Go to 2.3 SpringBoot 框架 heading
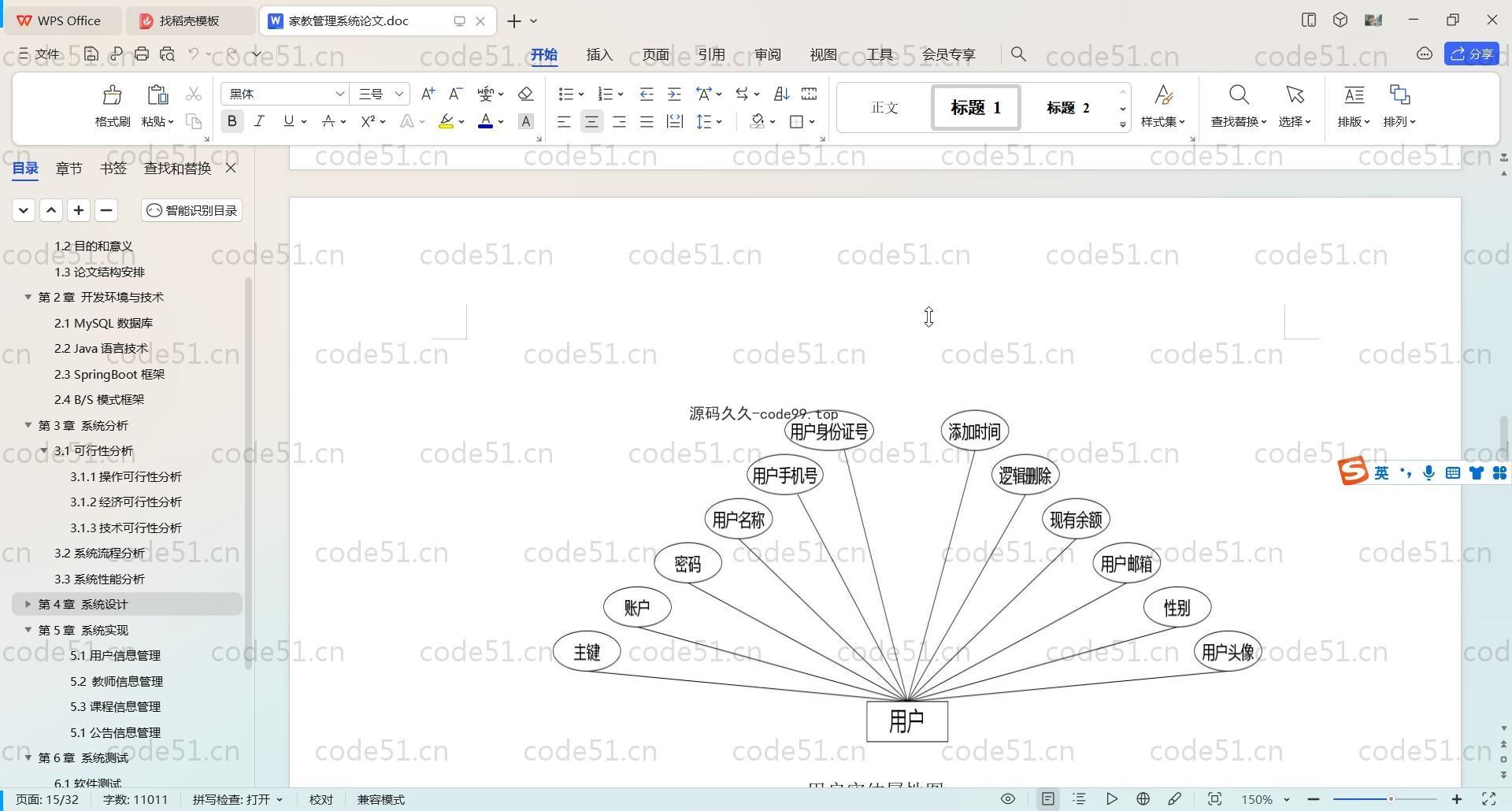 pyautogui.click(x=109, y=374)
